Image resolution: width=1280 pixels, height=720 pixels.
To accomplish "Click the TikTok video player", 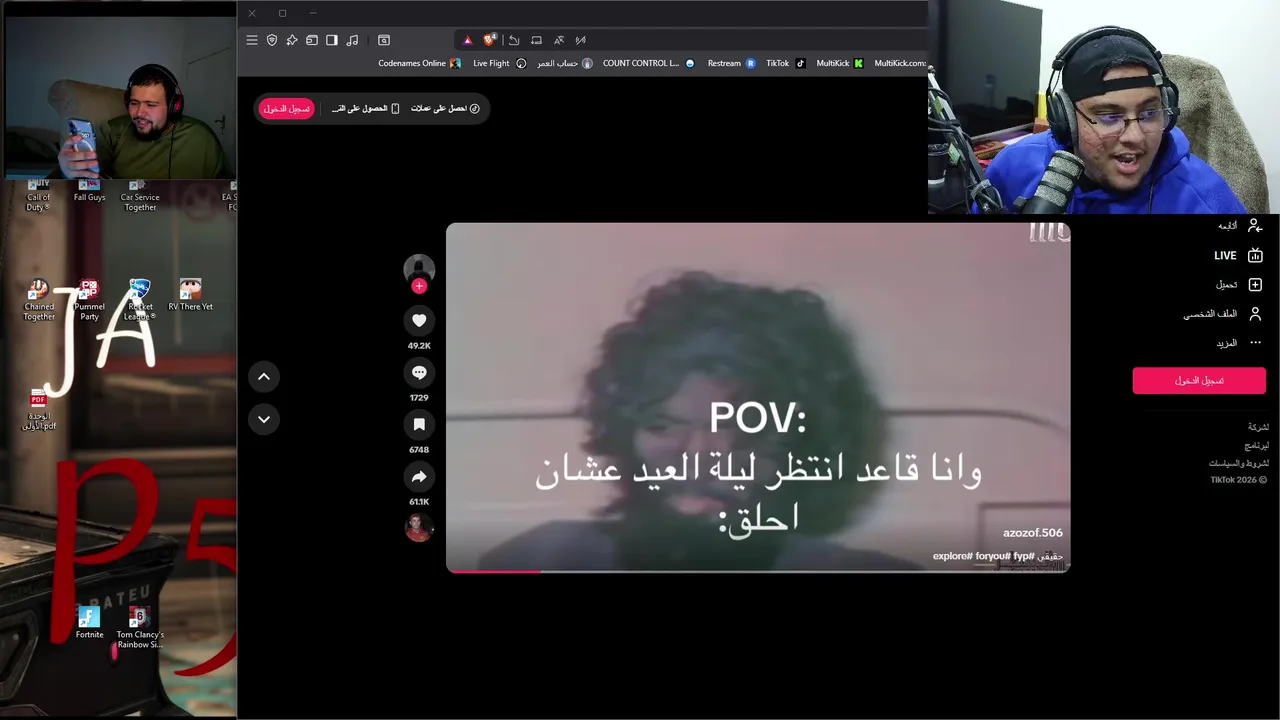I will (x=758, y=397).
